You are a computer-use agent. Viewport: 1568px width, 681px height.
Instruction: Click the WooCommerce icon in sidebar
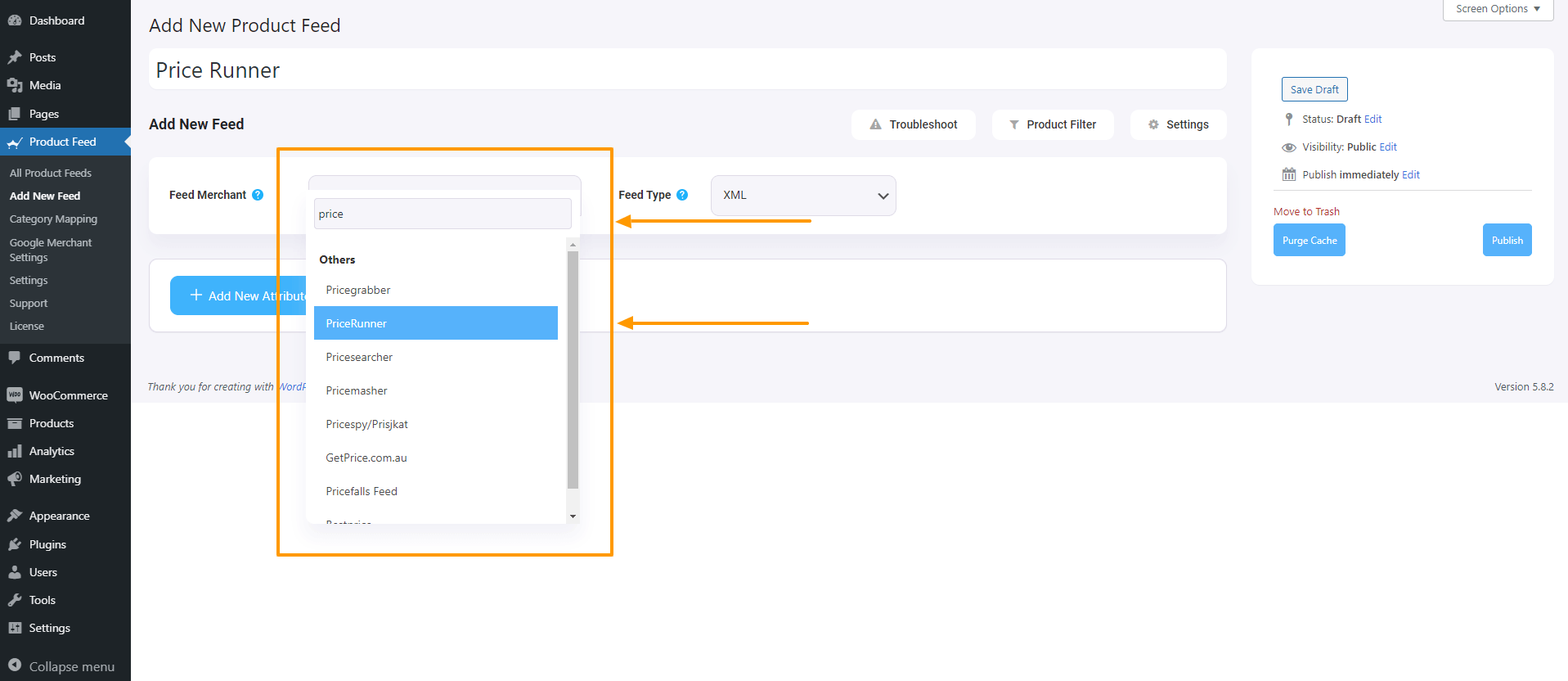[15, 395]
